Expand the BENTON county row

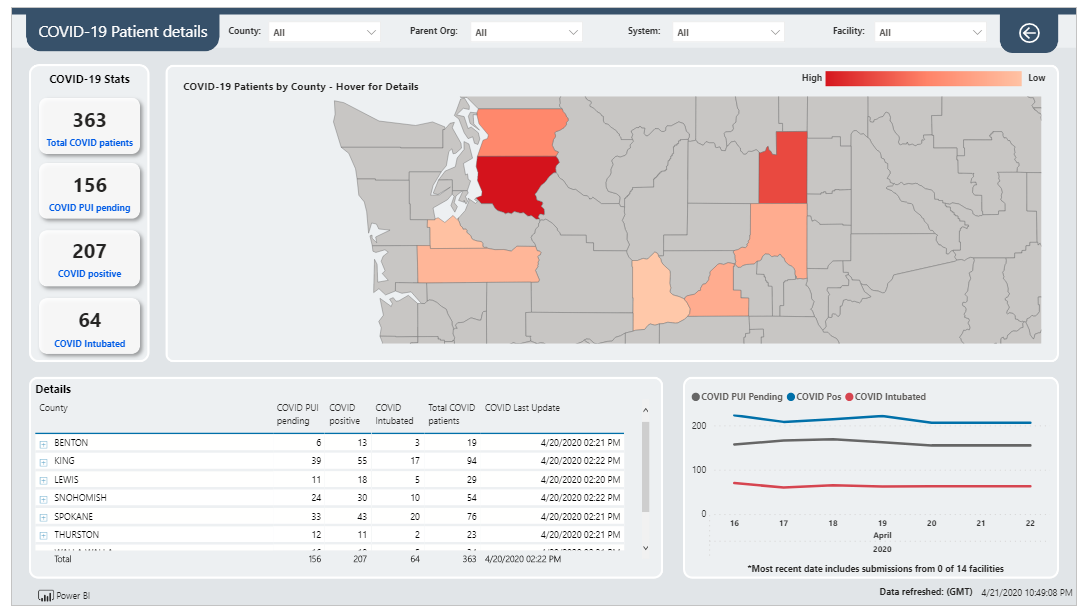point(43,444)
